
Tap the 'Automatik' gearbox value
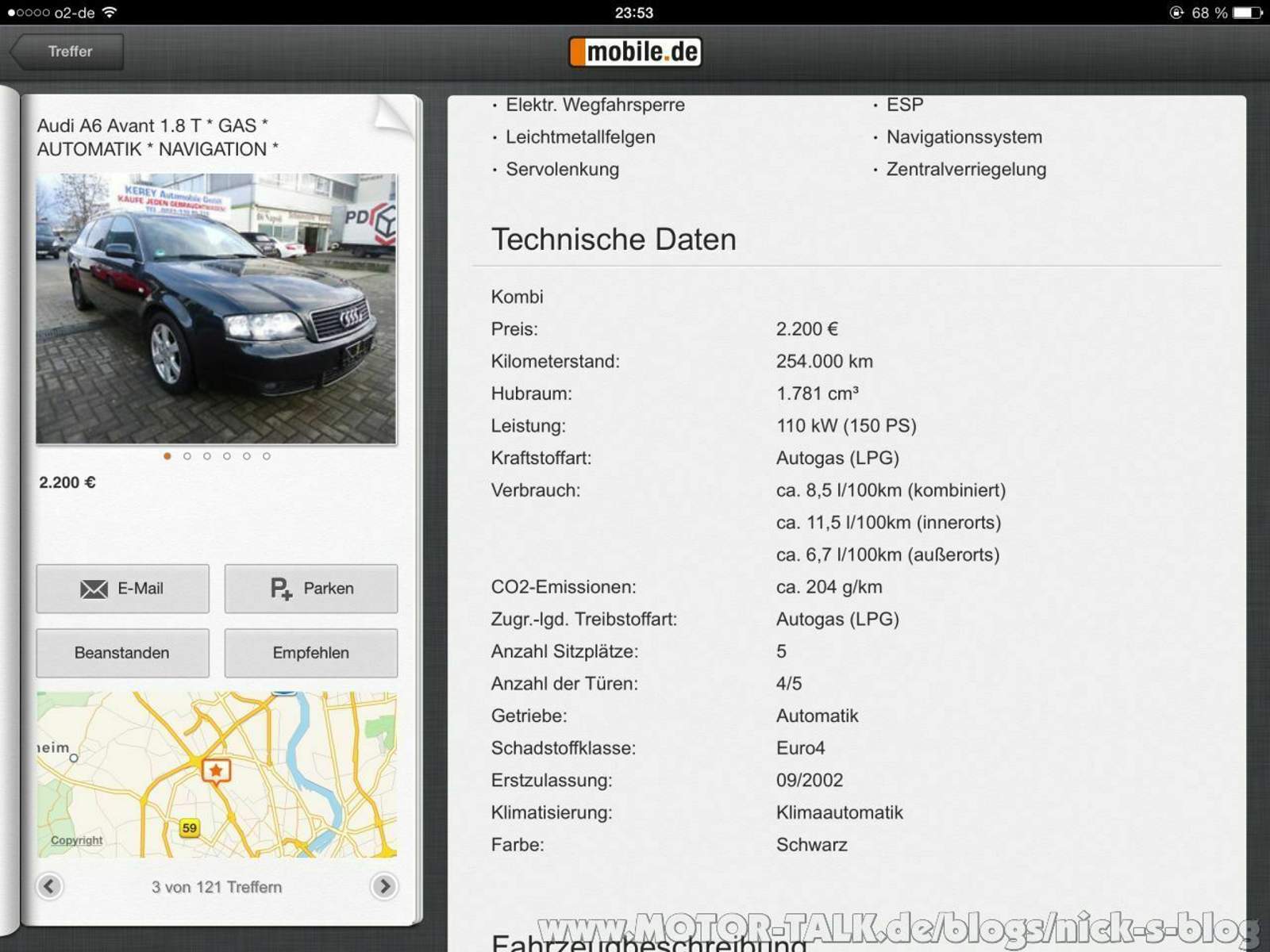[817, 716]
